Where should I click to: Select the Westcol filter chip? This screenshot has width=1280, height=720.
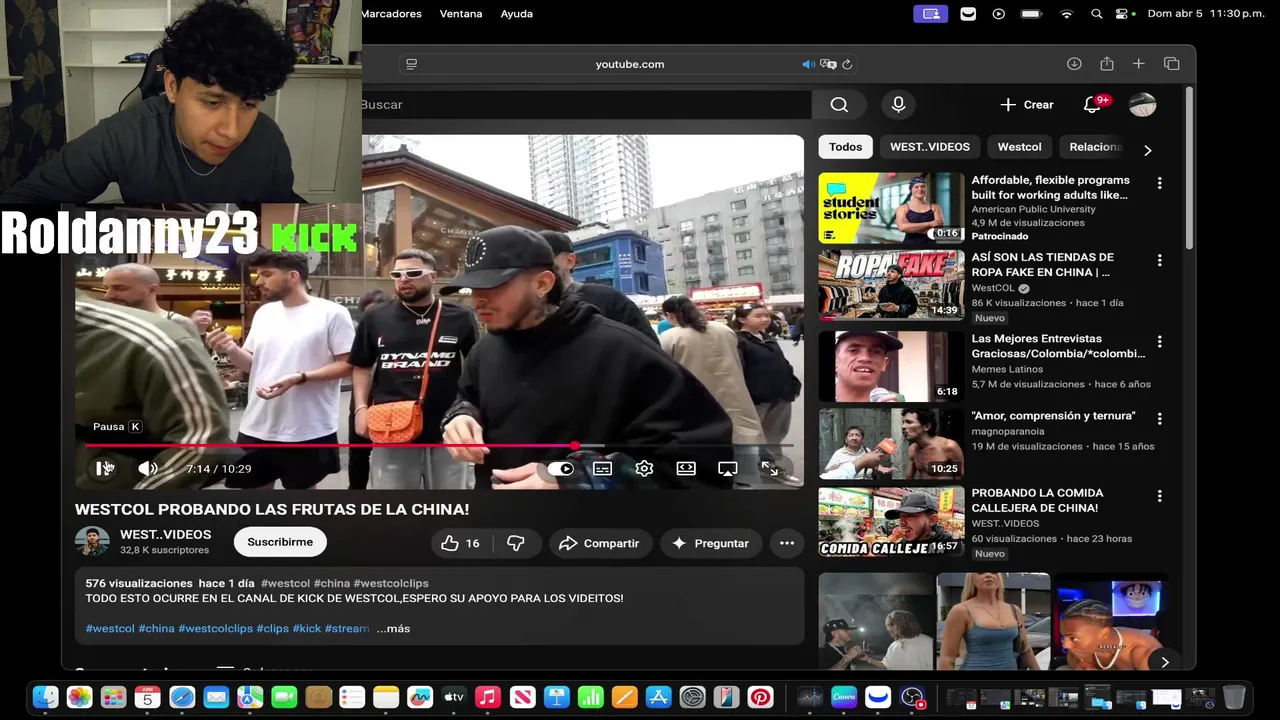tap(1019, 147)
